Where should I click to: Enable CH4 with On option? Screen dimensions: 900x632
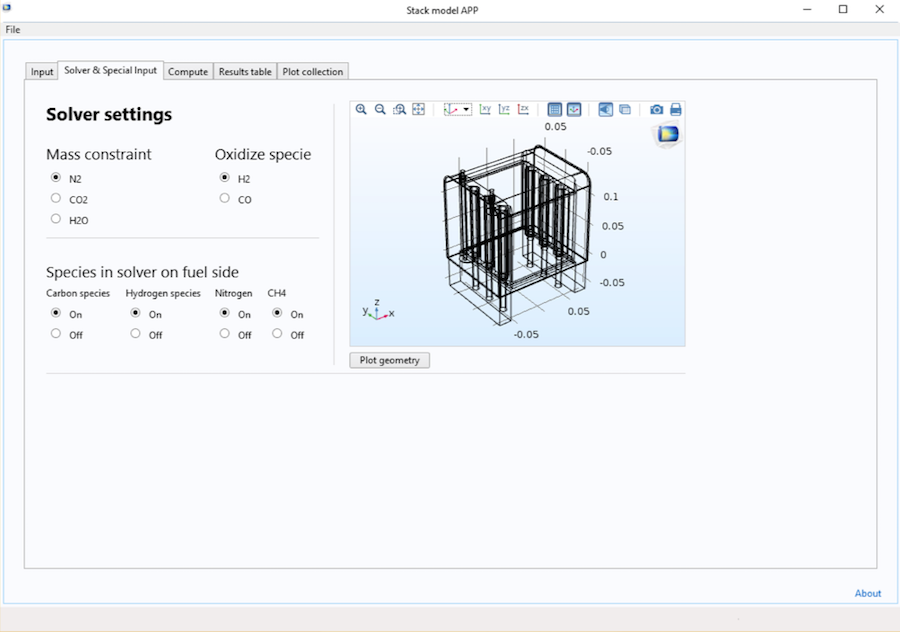277,313
